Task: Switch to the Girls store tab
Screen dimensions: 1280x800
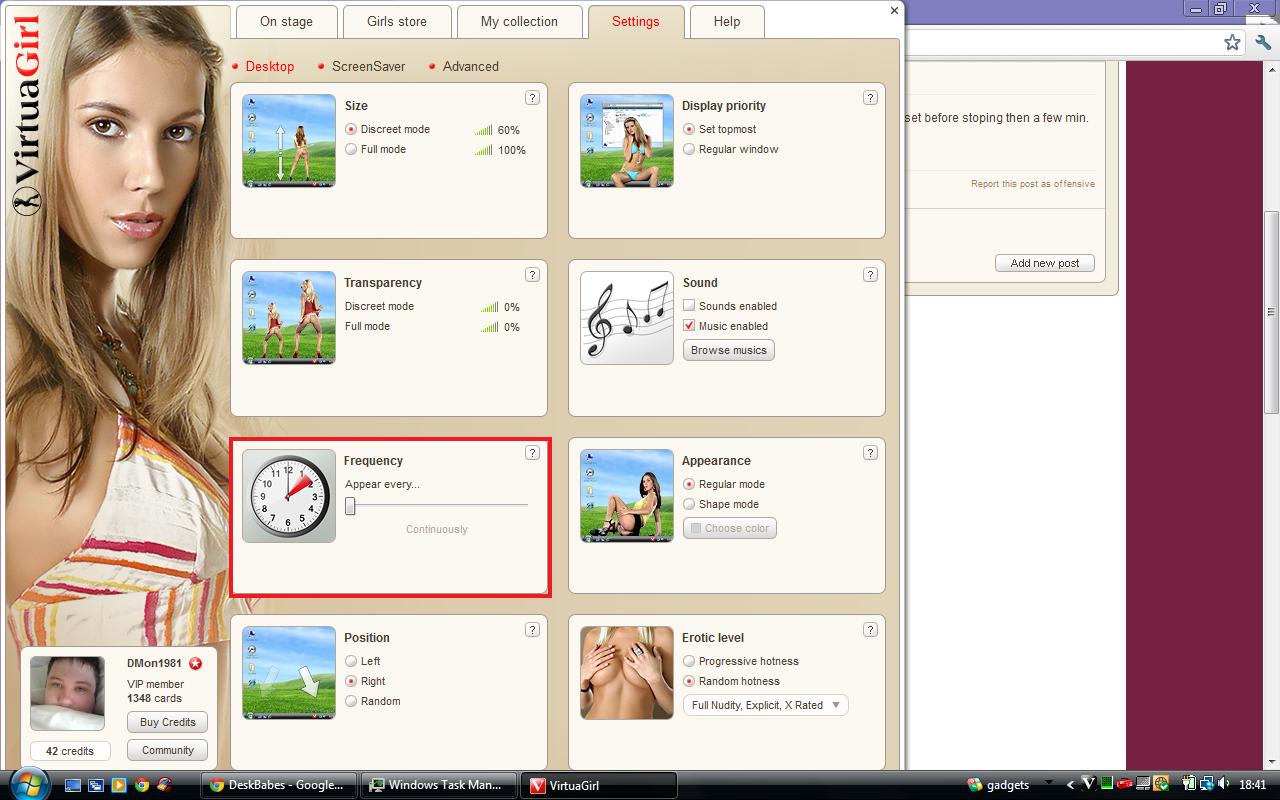Action: click(396, 21)
